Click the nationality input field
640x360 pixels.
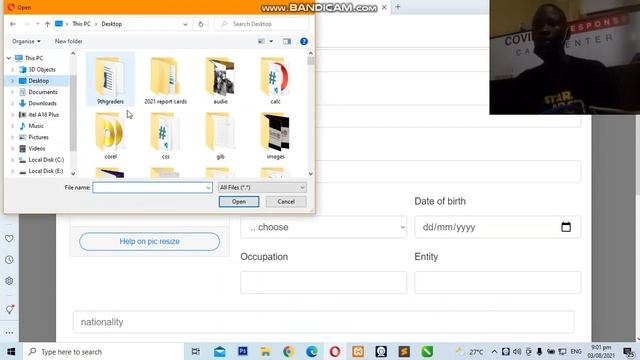324,322
